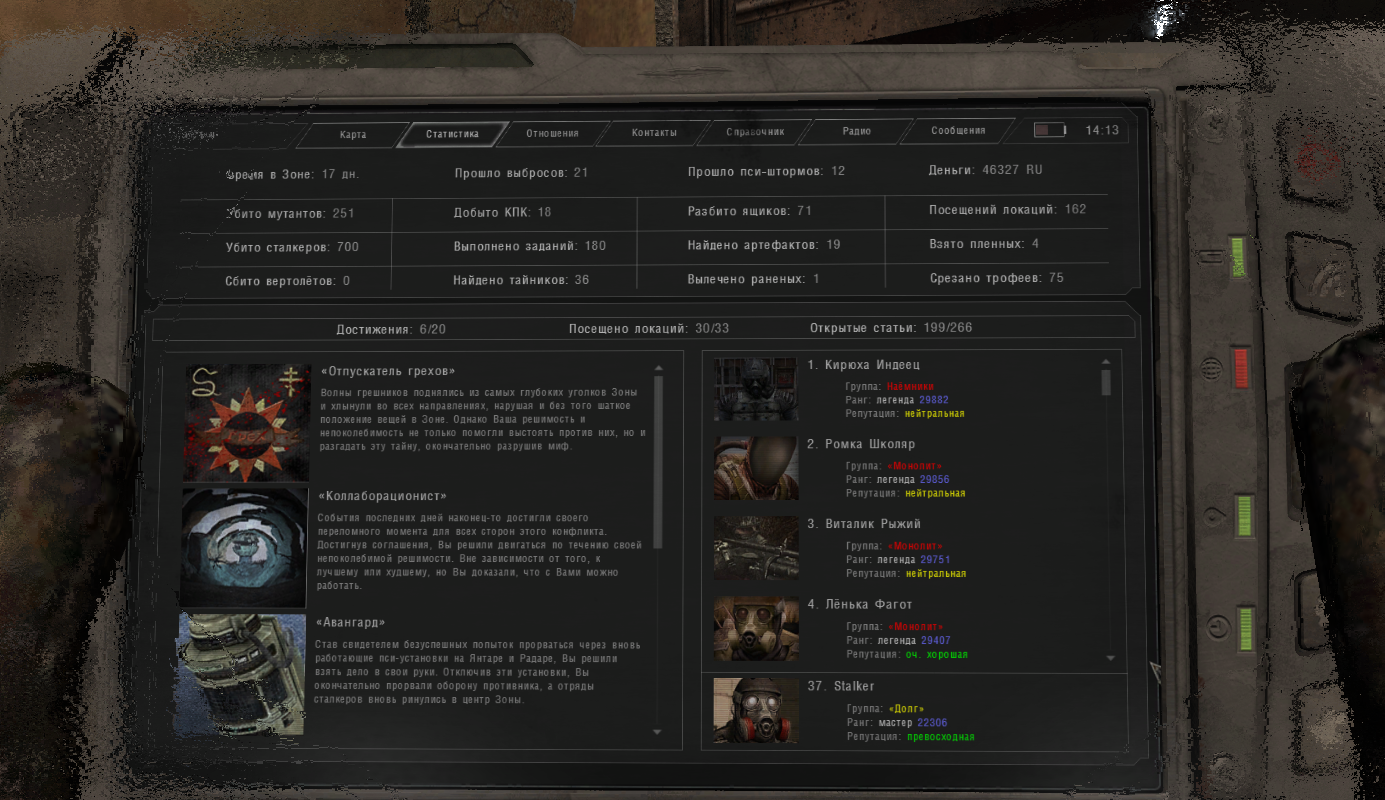Screen dimensions: 1385x800
Task: Click the achievements list scrollbar thumb
Action: coord(658,462)
